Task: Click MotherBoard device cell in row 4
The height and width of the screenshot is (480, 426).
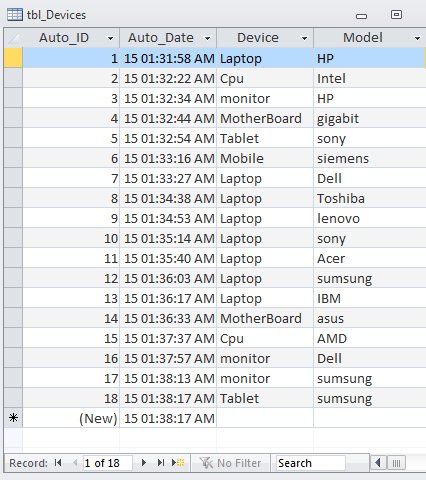Action: (x=265, y=118)
